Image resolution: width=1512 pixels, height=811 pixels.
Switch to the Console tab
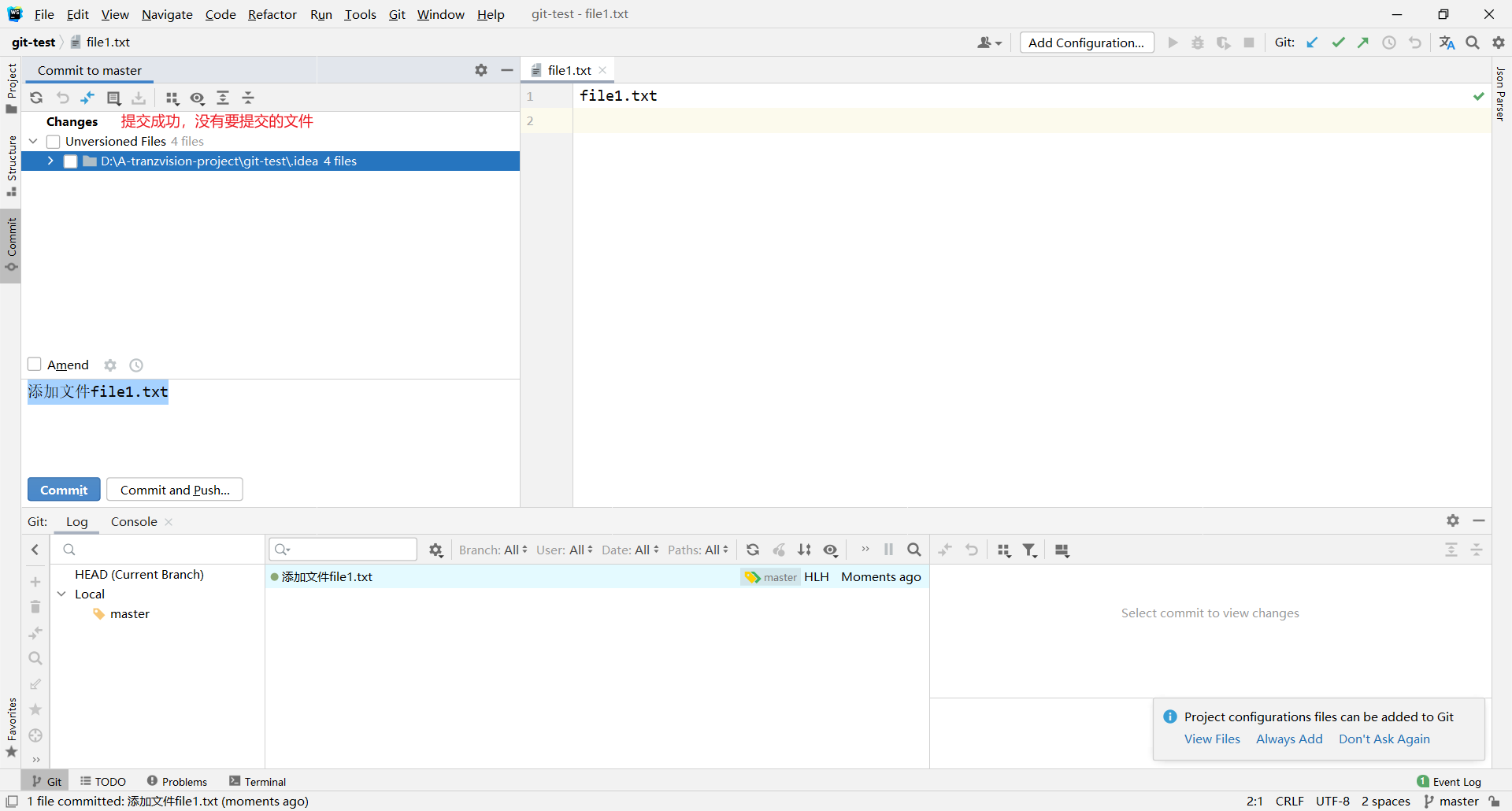click(132, 521)
